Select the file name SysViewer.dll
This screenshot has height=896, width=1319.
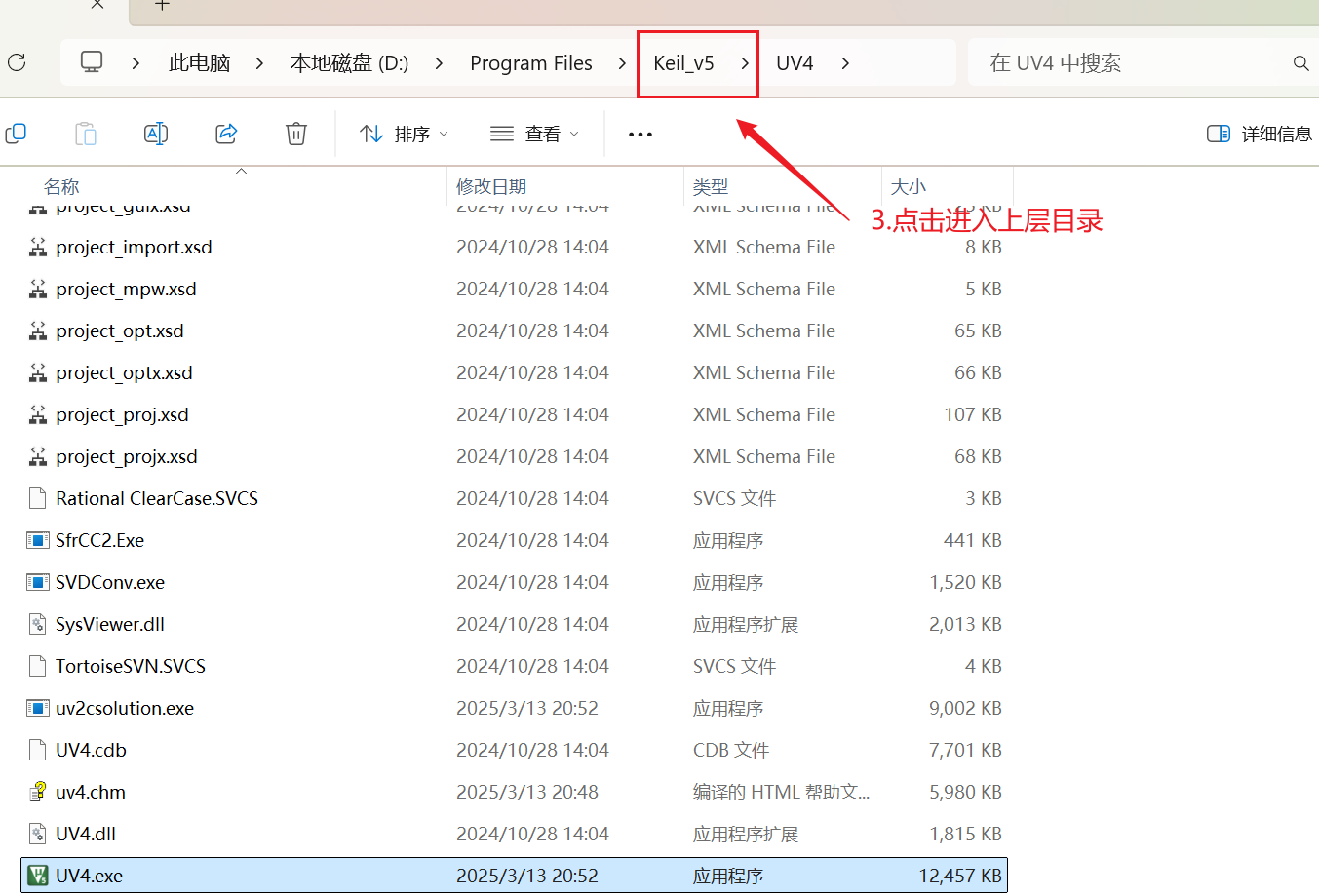110,624
